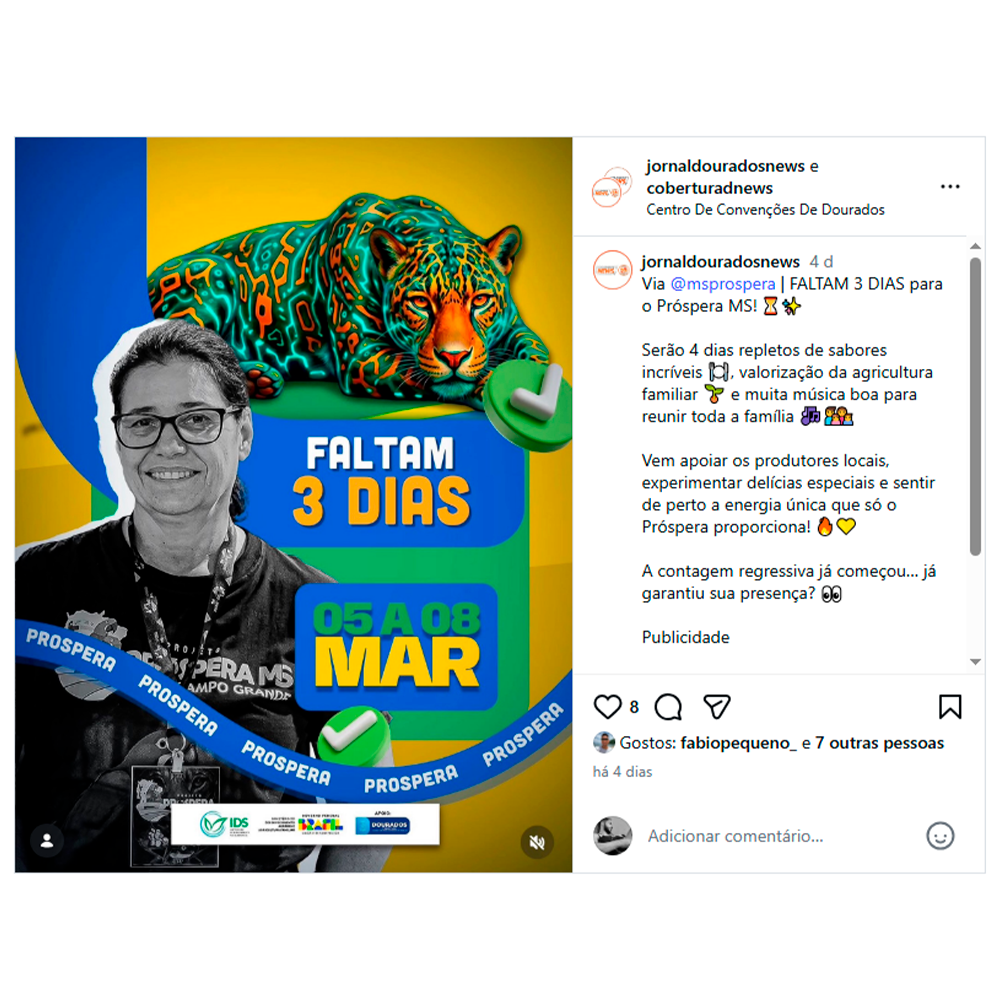The width and height of the screenshot is (1000, 1000).
Task: Open the jornaldouradosnews avatar beside the caption
Action: [612, 270]
